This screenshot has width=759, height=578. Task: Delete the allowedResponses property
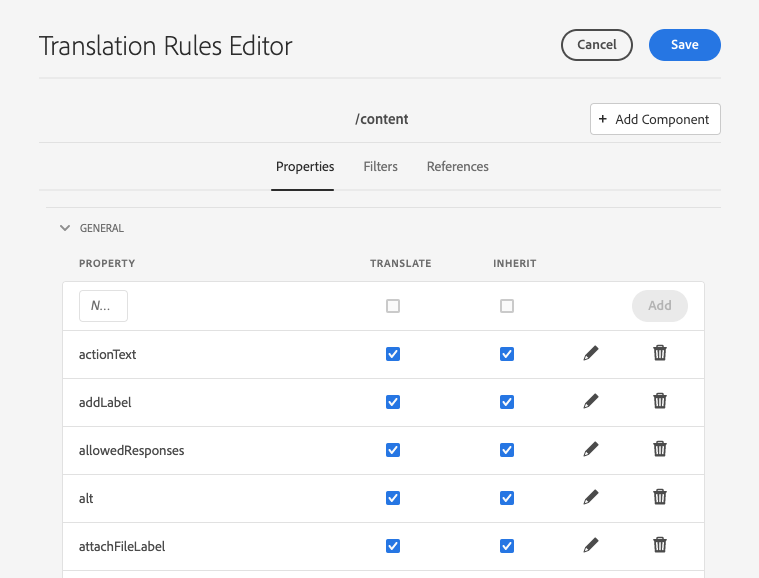point(660,449)
